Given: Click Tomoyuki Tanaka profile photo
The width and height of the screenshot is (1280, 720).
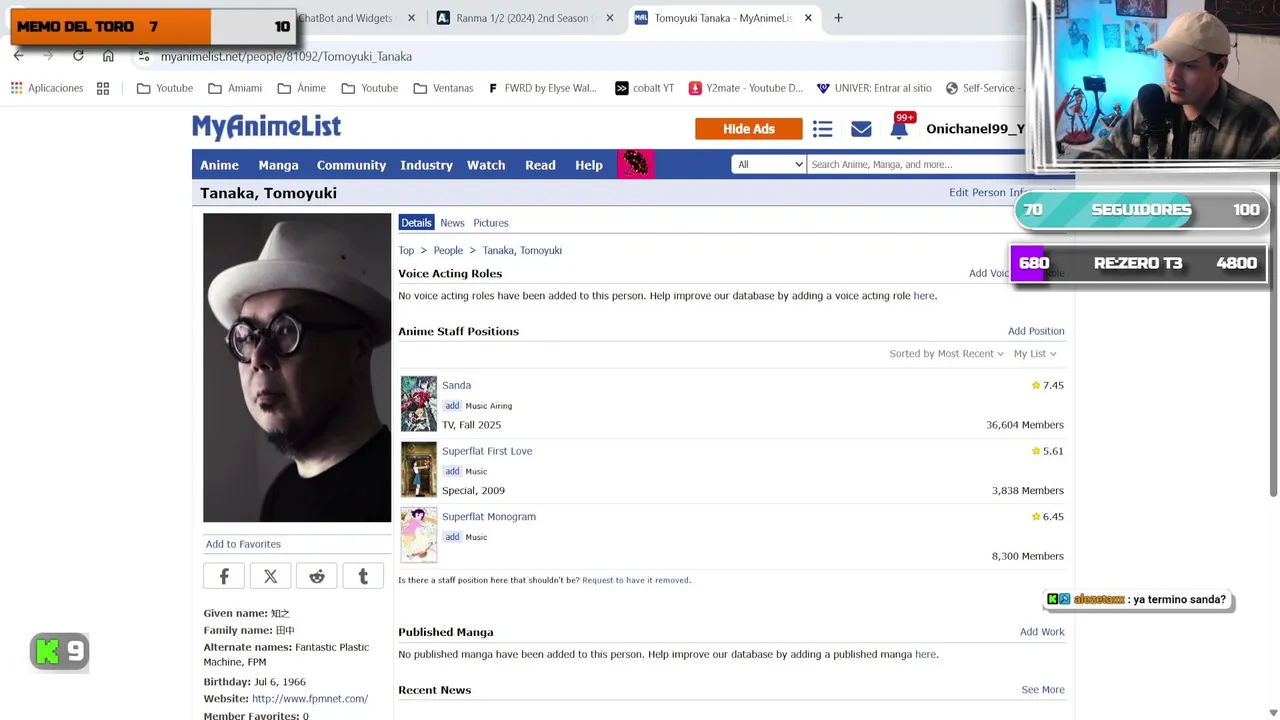Looking at the screenshot, I should pyautogui.click(x=297, y=368).
